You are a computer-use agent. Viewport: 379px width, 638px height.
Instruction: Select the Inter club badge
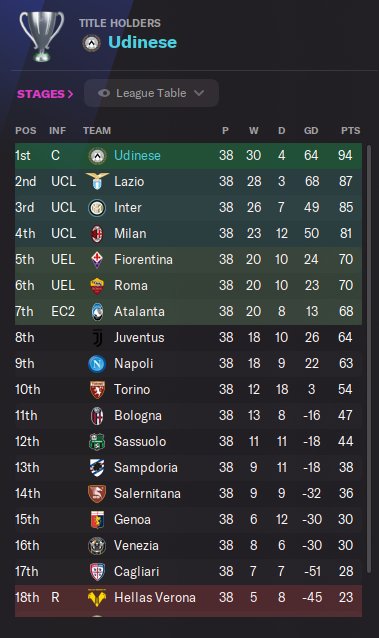tap(97, 208)
